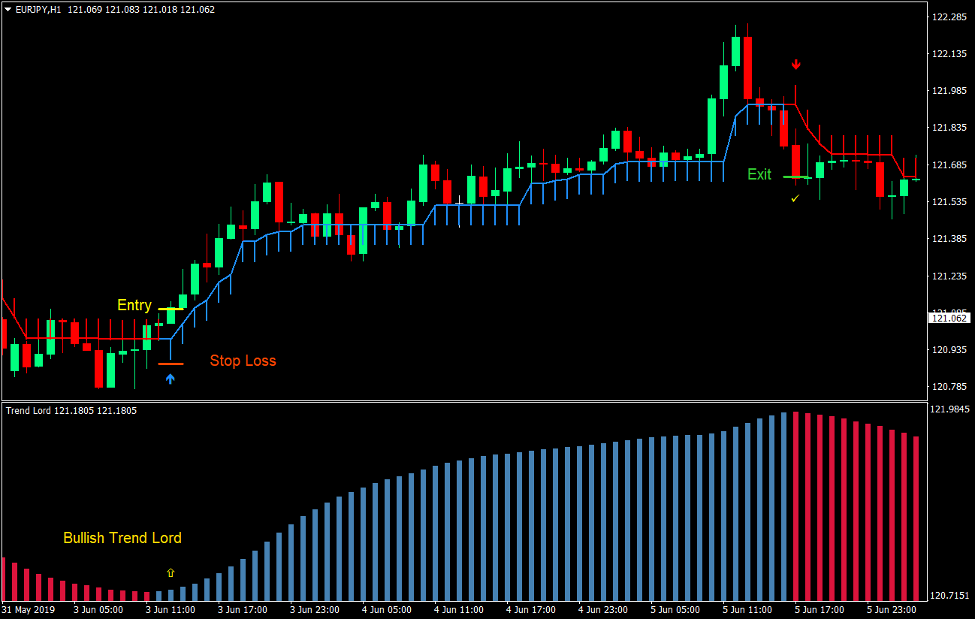The height and width of the screenshot is (620, 977).
Task: Click the Bullish Trend Lord caption
Action: click(x=122, y=538)
